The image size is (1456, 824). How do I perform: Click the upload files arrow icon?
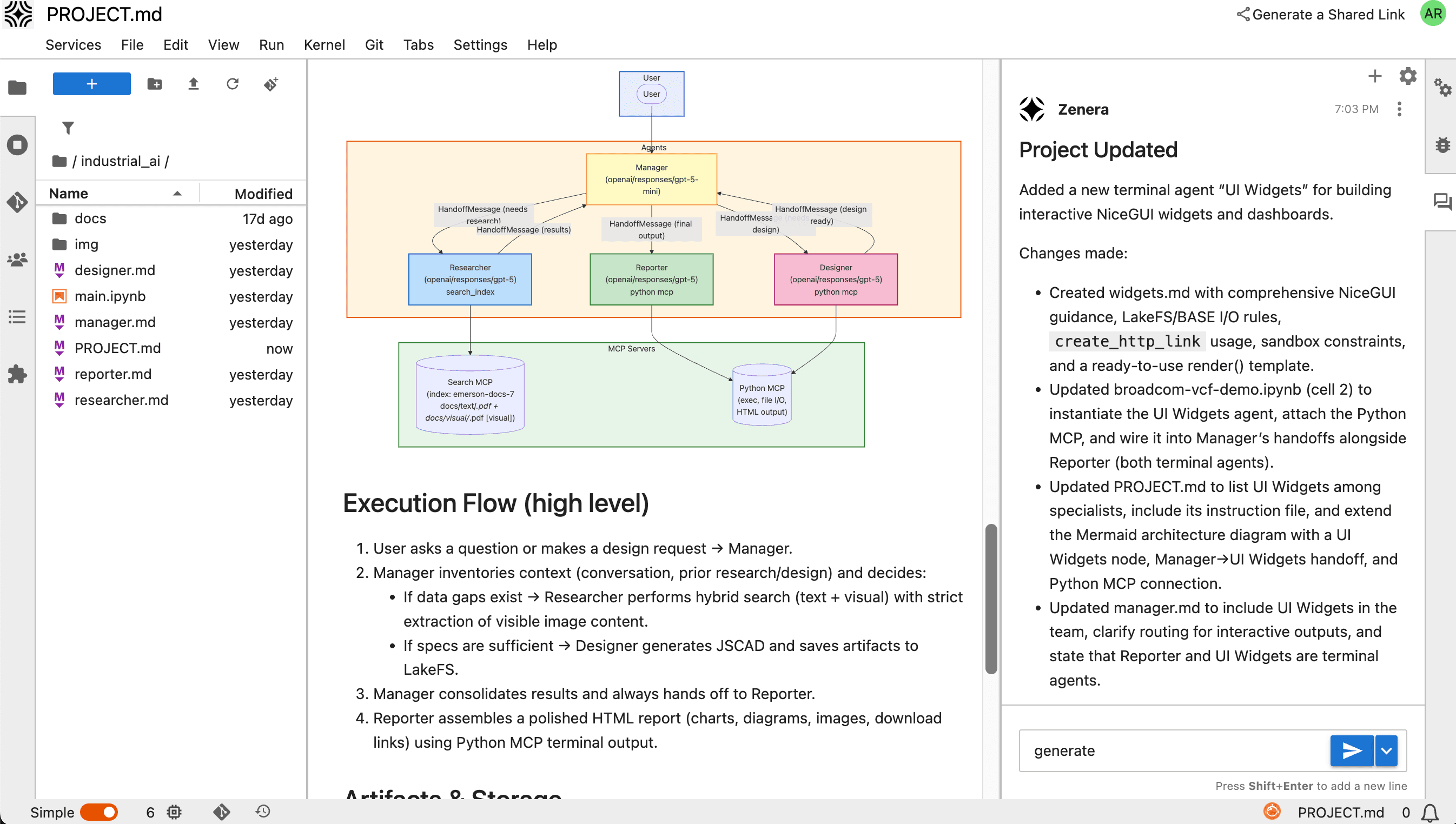[193, 84]
